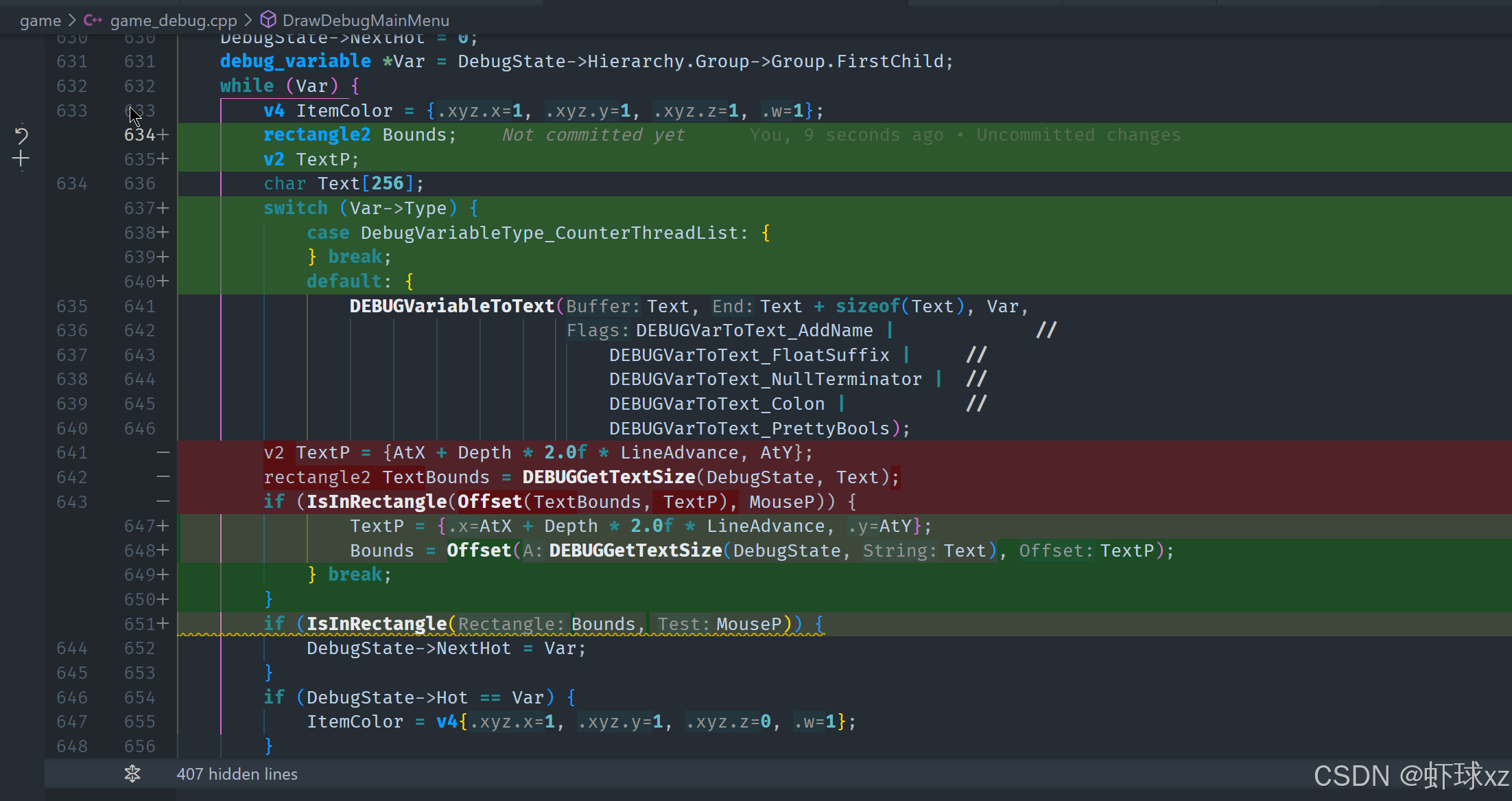Click the 'Uncommitted changes' blame annotation
Image resolution: width=1512 pixels, height=801 pixels.
tap(1078, 135)
